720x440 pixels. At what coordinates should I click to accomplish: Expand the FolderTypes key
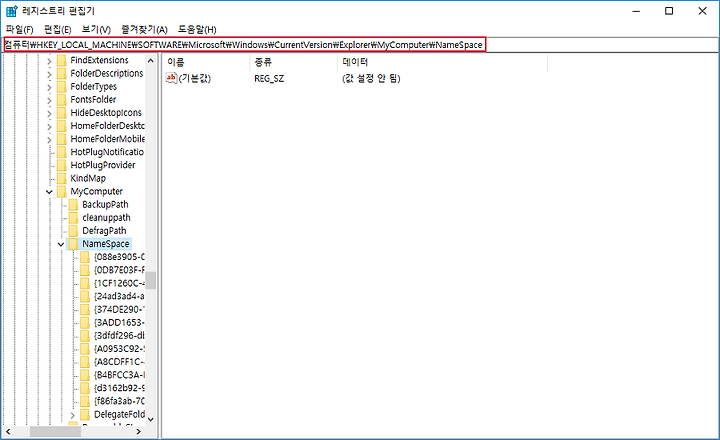coord(49,87)
